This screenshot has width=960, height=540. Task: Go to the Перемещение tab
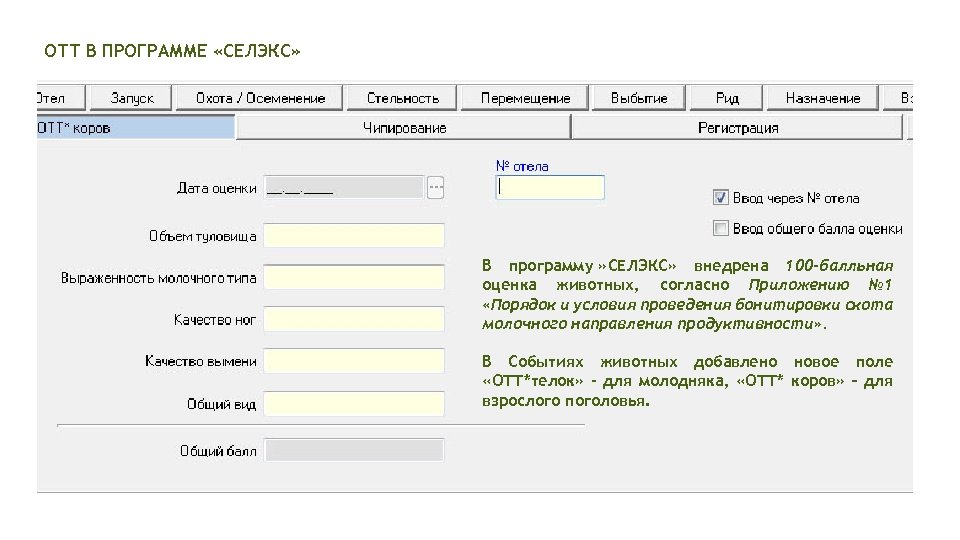(x=525, y=98)
